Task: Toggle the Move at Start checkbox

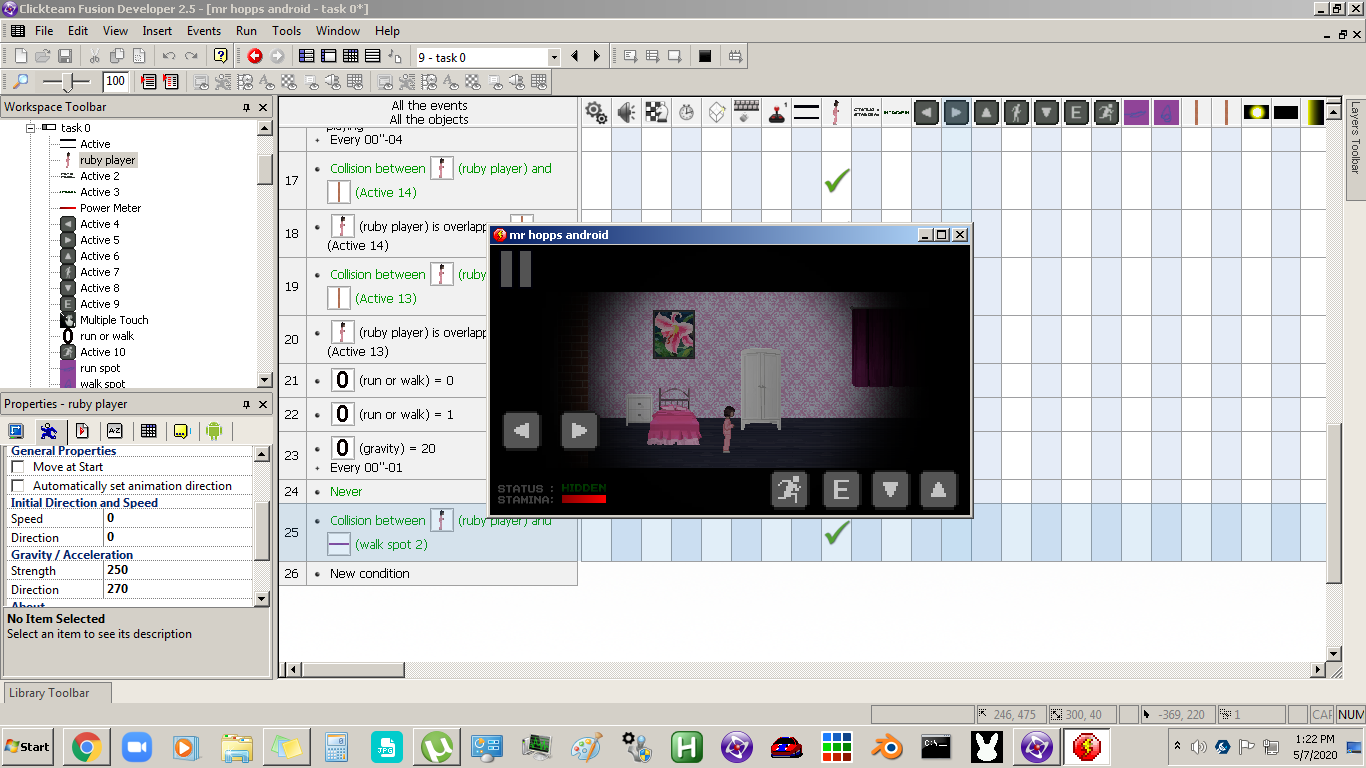Action: (x=18, y=467)
